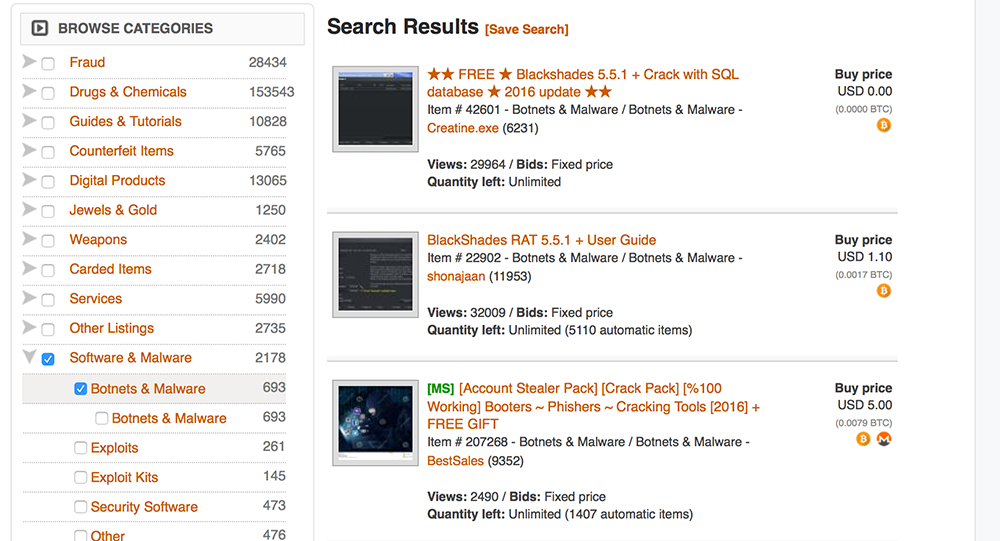Tick the Exploits subcategory checkbox
Viewport: 1000px width, 541px height.
pos(80,448)
